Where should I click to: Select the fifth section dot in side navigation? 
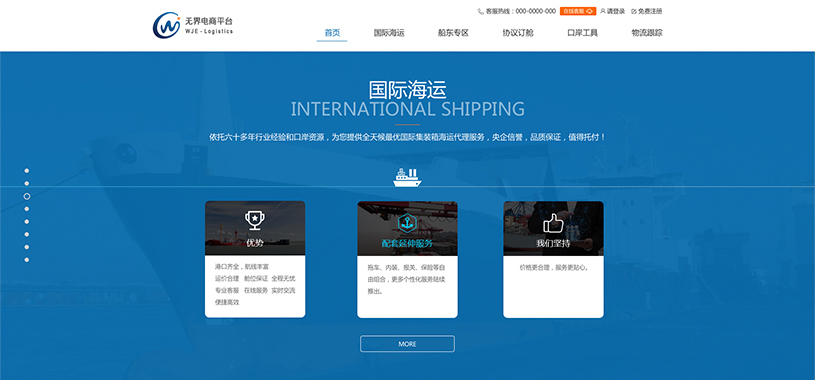pos(27,221)
